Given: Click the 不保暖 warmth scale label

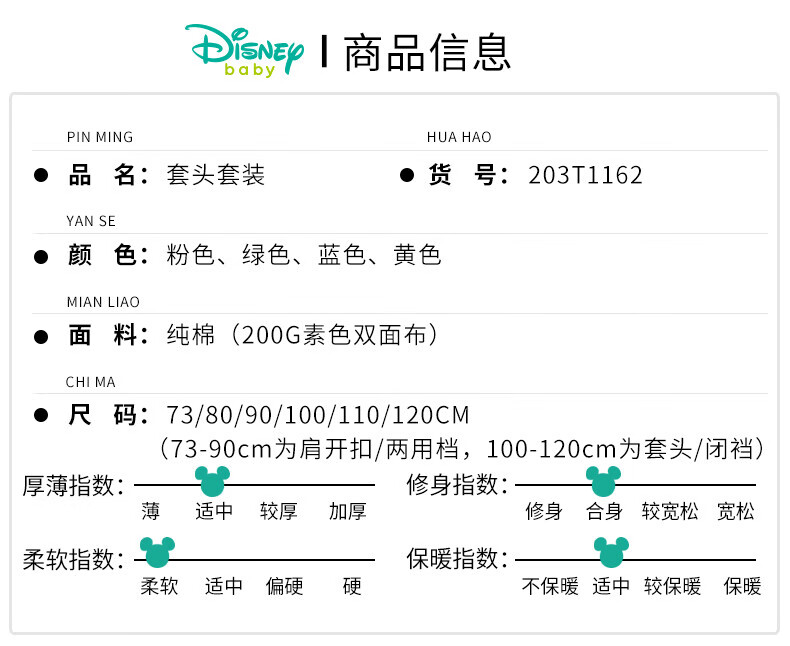Looking at the screenshot, I should pyautogui.click(x=550, y=586).
